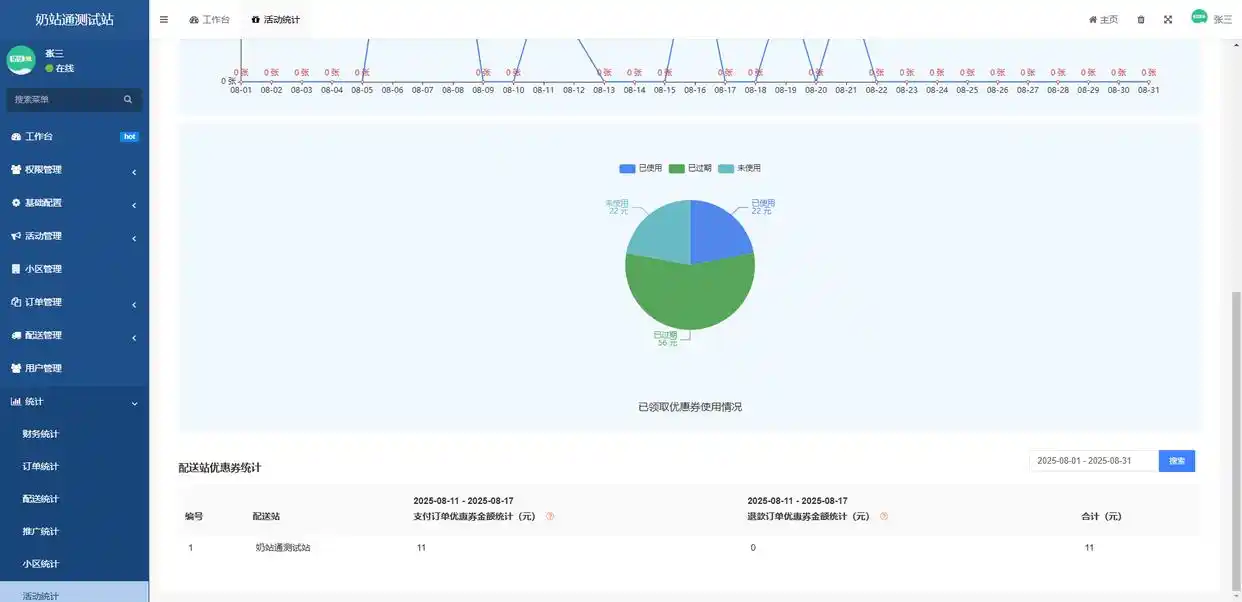Image resolution: width=1242 pixels, height=602 pixels.
Task: Open 财务统计 in the sidebar
Action: [x=41, y=434]
